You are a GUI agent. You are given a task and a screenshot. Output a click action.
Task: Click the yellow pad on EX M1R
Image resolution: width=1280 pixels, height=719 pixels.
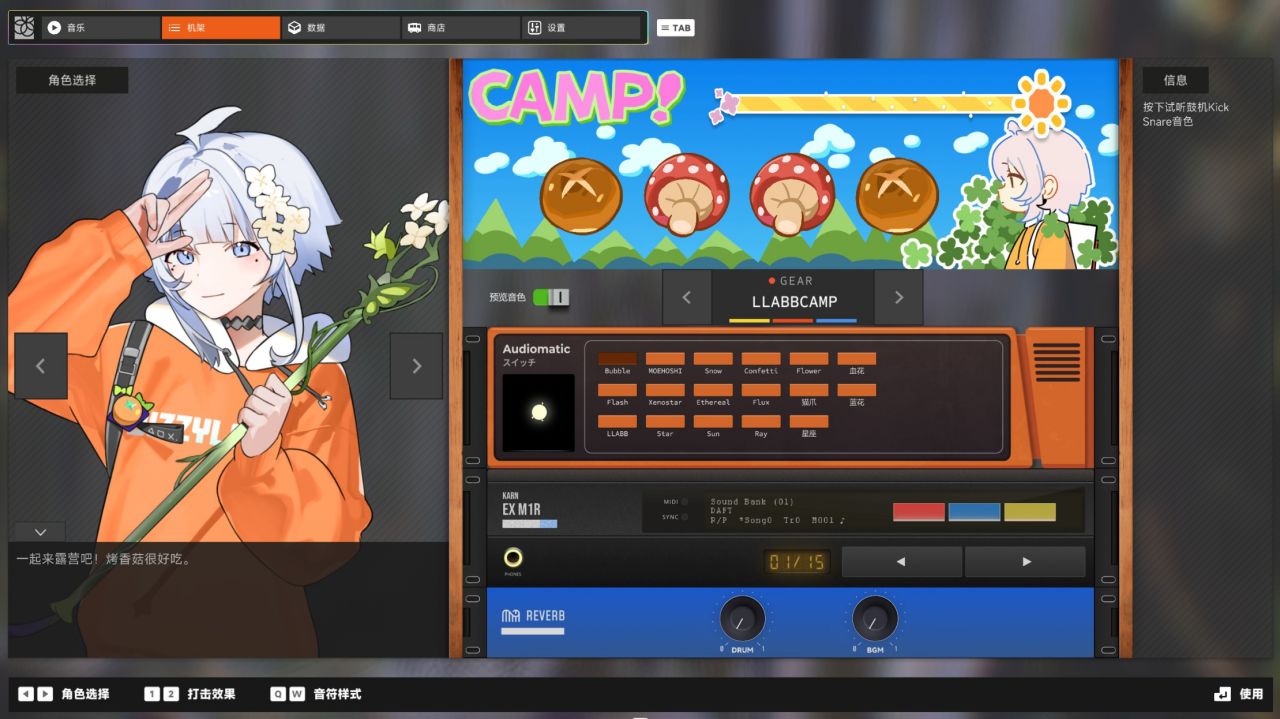click(1030, 512)
